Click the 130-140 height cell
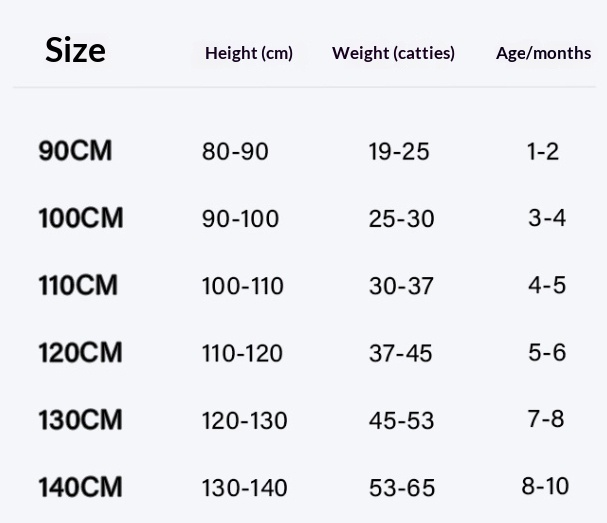 pos(244,488)
